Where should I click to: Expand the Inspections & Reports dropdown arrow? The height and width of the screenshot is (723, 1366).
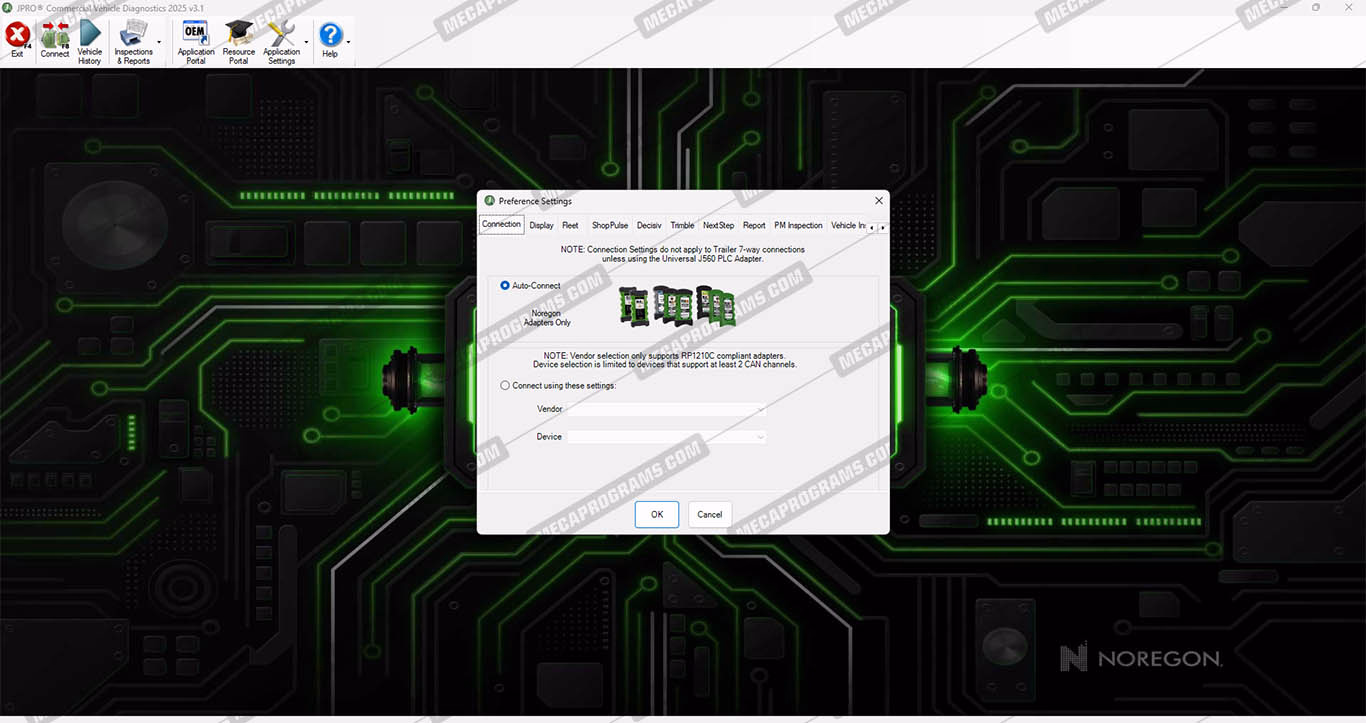(x=159, y=43)
